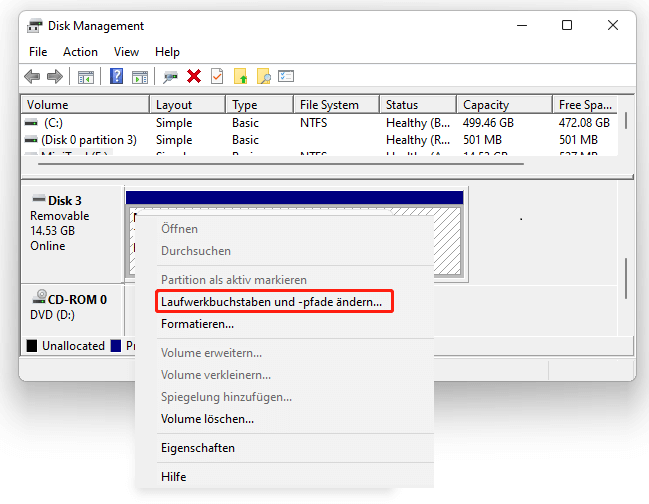Screen dimensions: 649x504
Task: Click the 501 MB capacity cell
Action: point(482,140)
